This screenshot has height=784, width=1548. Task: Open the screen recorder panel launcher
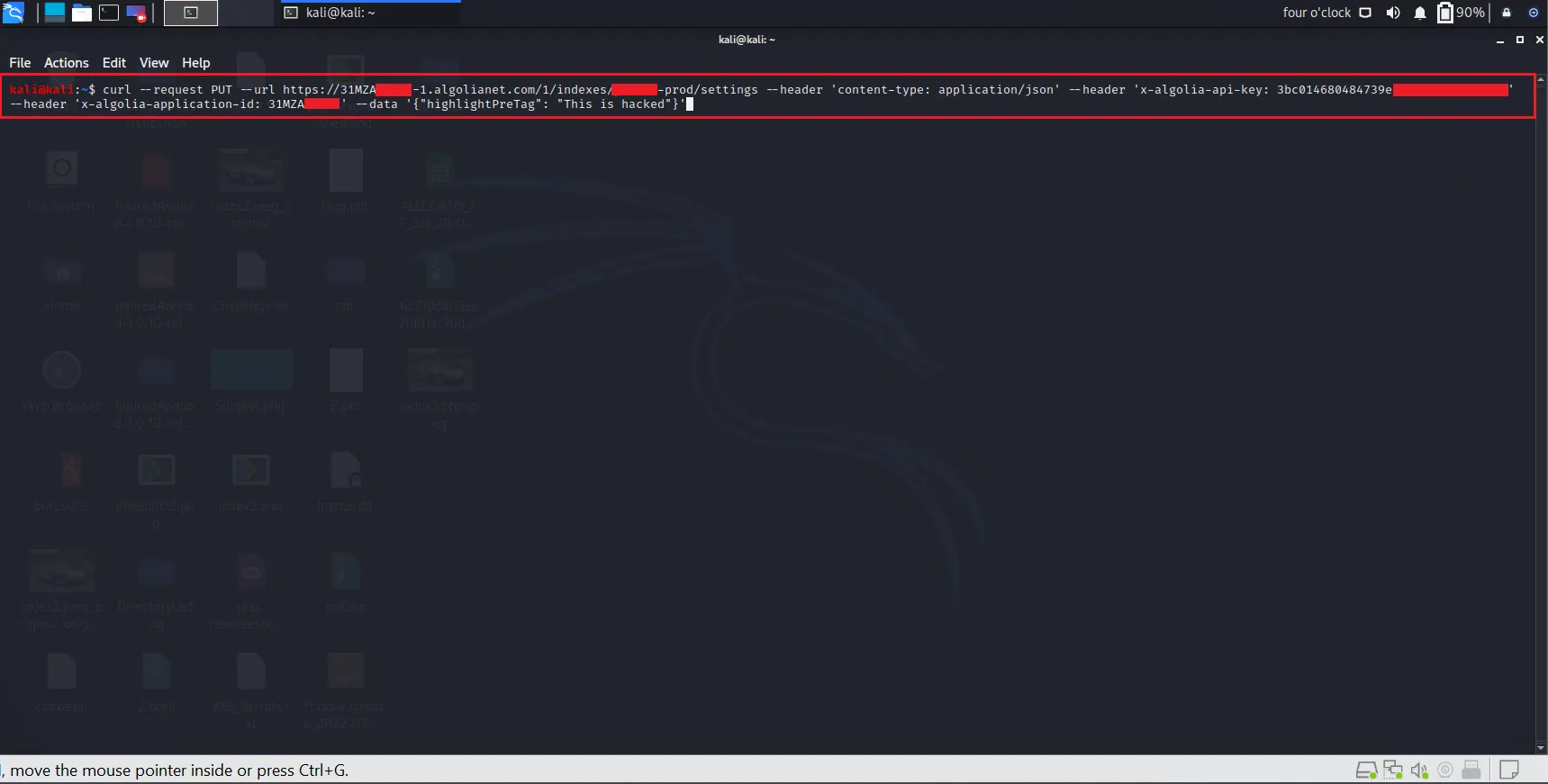coord(136,13)
